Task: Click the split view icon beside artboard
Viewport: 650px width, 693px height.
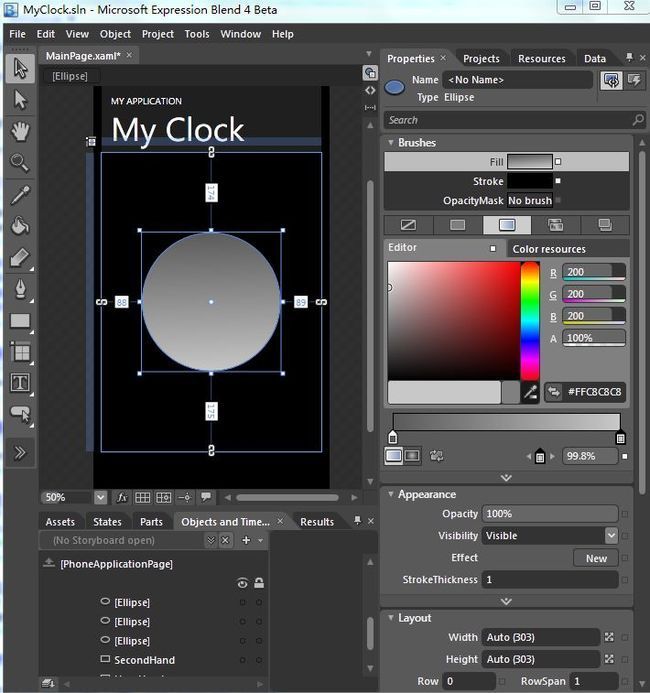Action: coord(370,107)
